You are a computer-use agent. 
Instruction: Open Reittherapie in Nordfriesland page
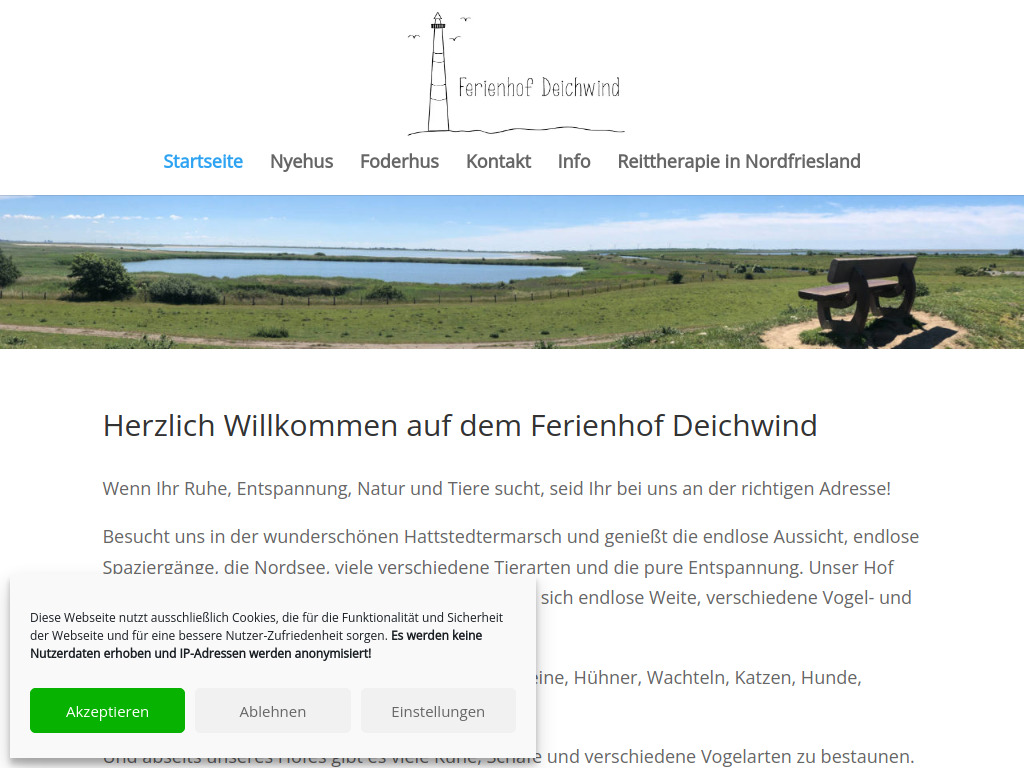click(738, 161)
